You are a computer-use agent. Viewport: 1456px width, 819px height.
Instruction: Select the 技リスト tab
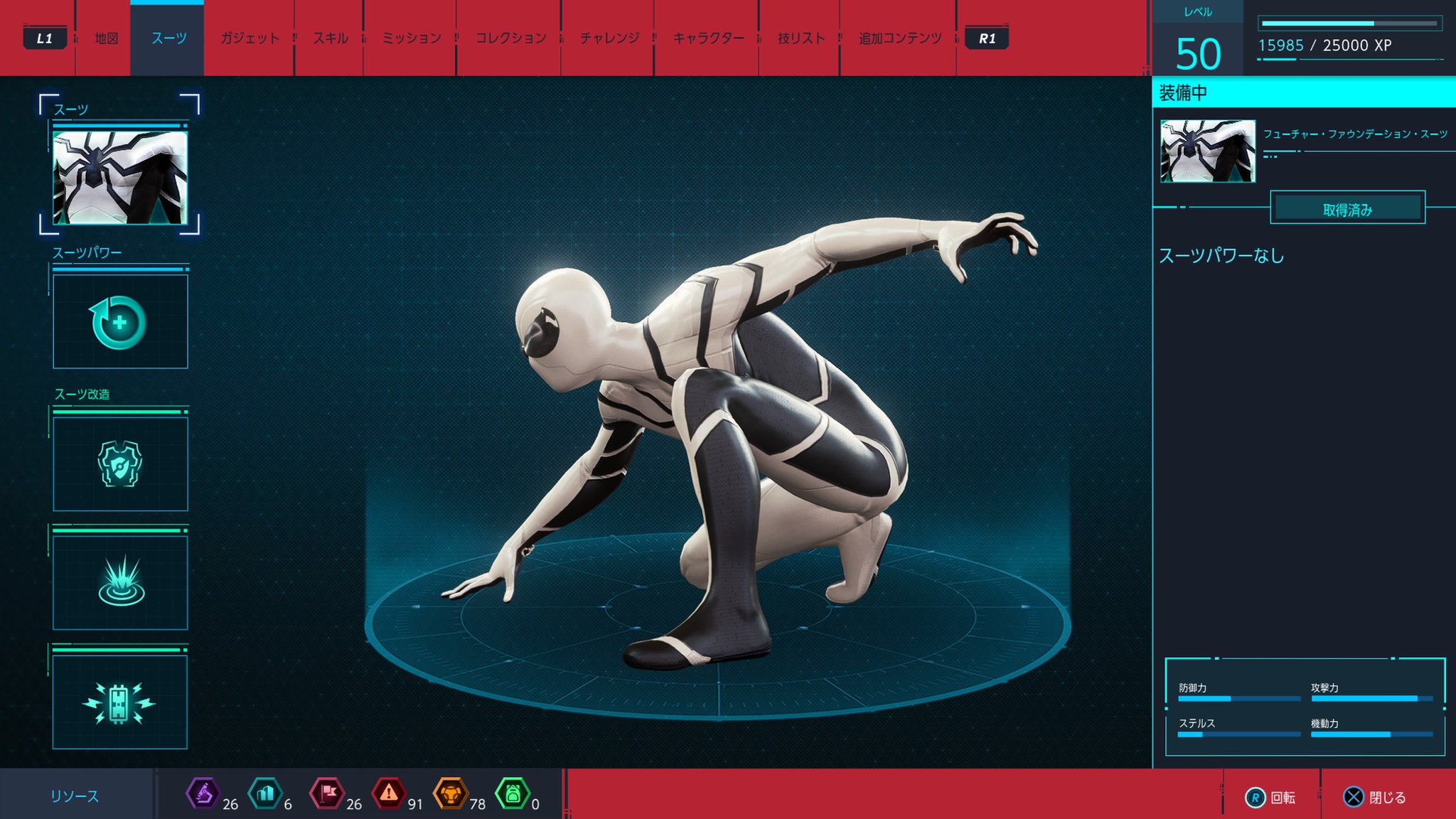[x=801, y=38]
